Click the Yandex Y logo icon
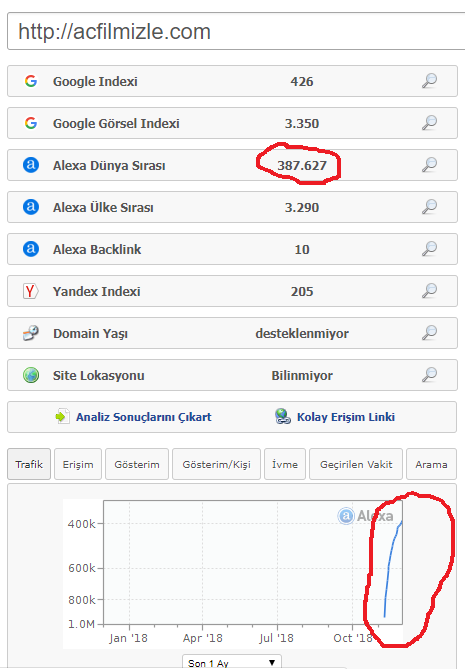This screenshot has width=465, height=669. pyautogui.click(x=31, y=291)
